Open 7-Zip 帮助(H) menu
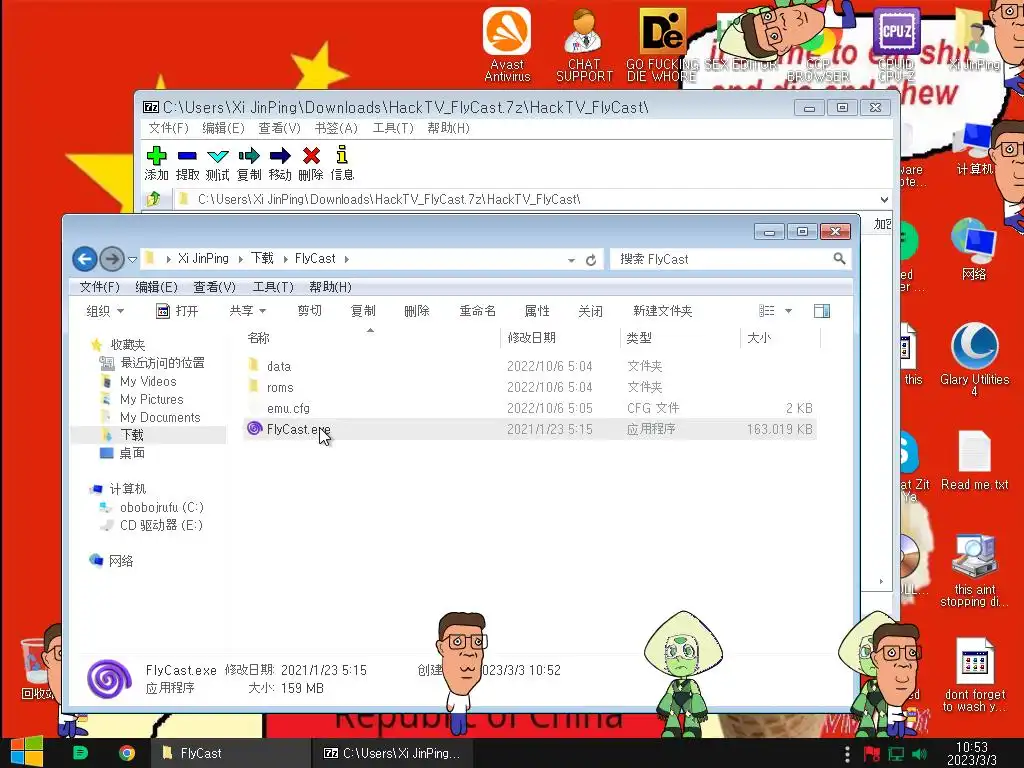Image resolution: width=1024 pixels, height=768 pixels. tap(448, 128)
